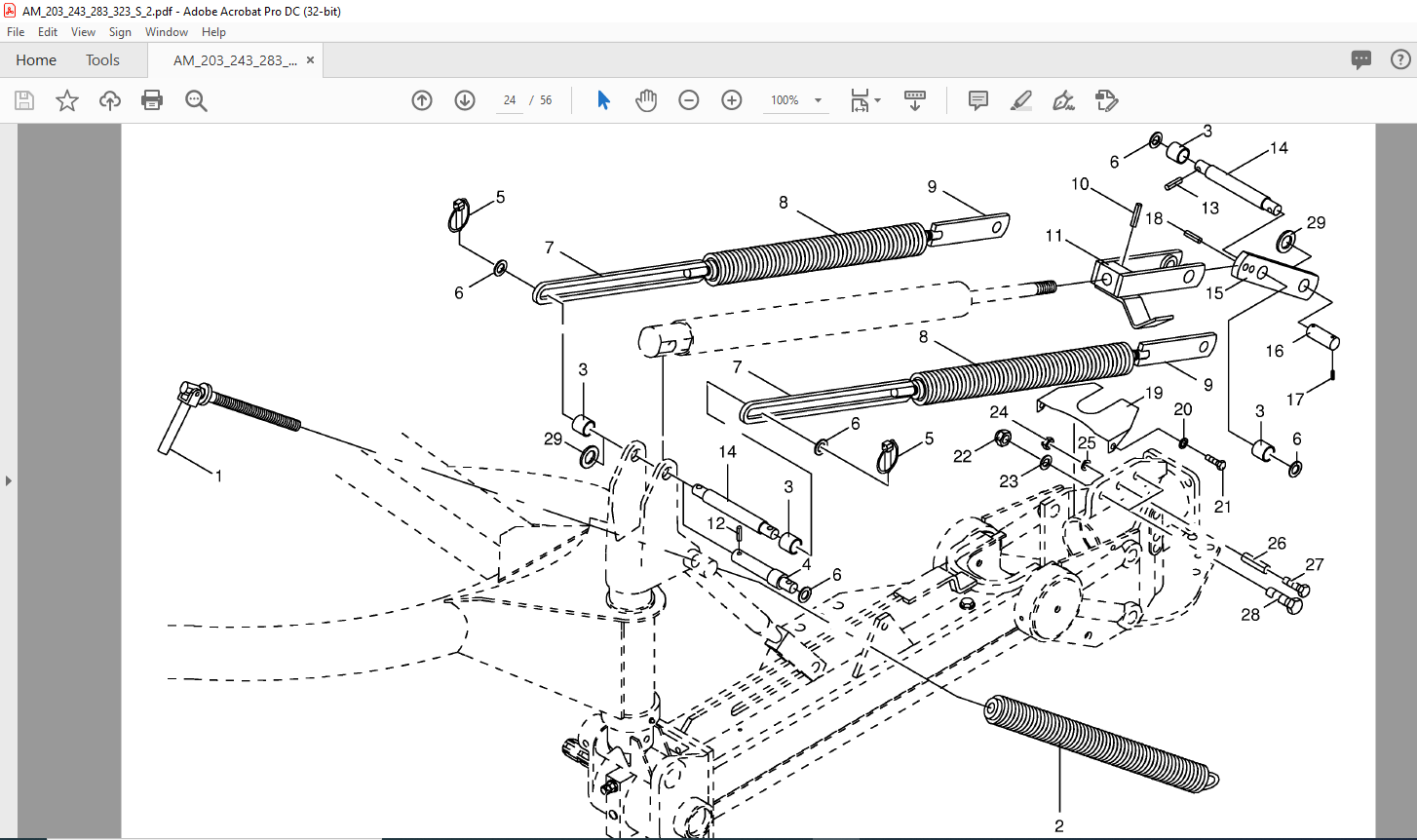Screen dimensions: 1417x840
Task: Zoom in with the plus icon
Action: 732,100
